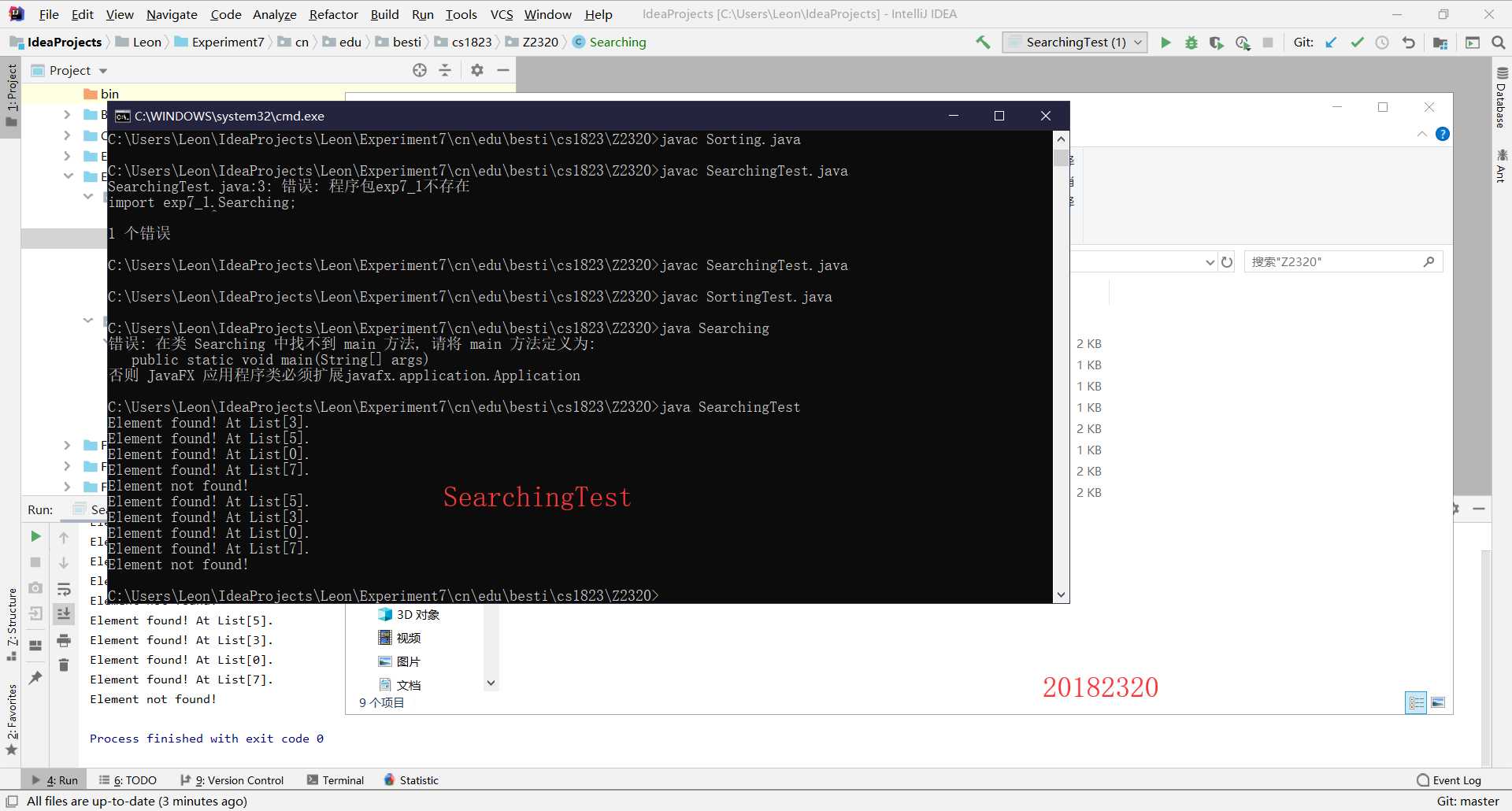The image size is (1512, 811).
Task: Open the Navigate menu
Action: (x=172, y=14)
